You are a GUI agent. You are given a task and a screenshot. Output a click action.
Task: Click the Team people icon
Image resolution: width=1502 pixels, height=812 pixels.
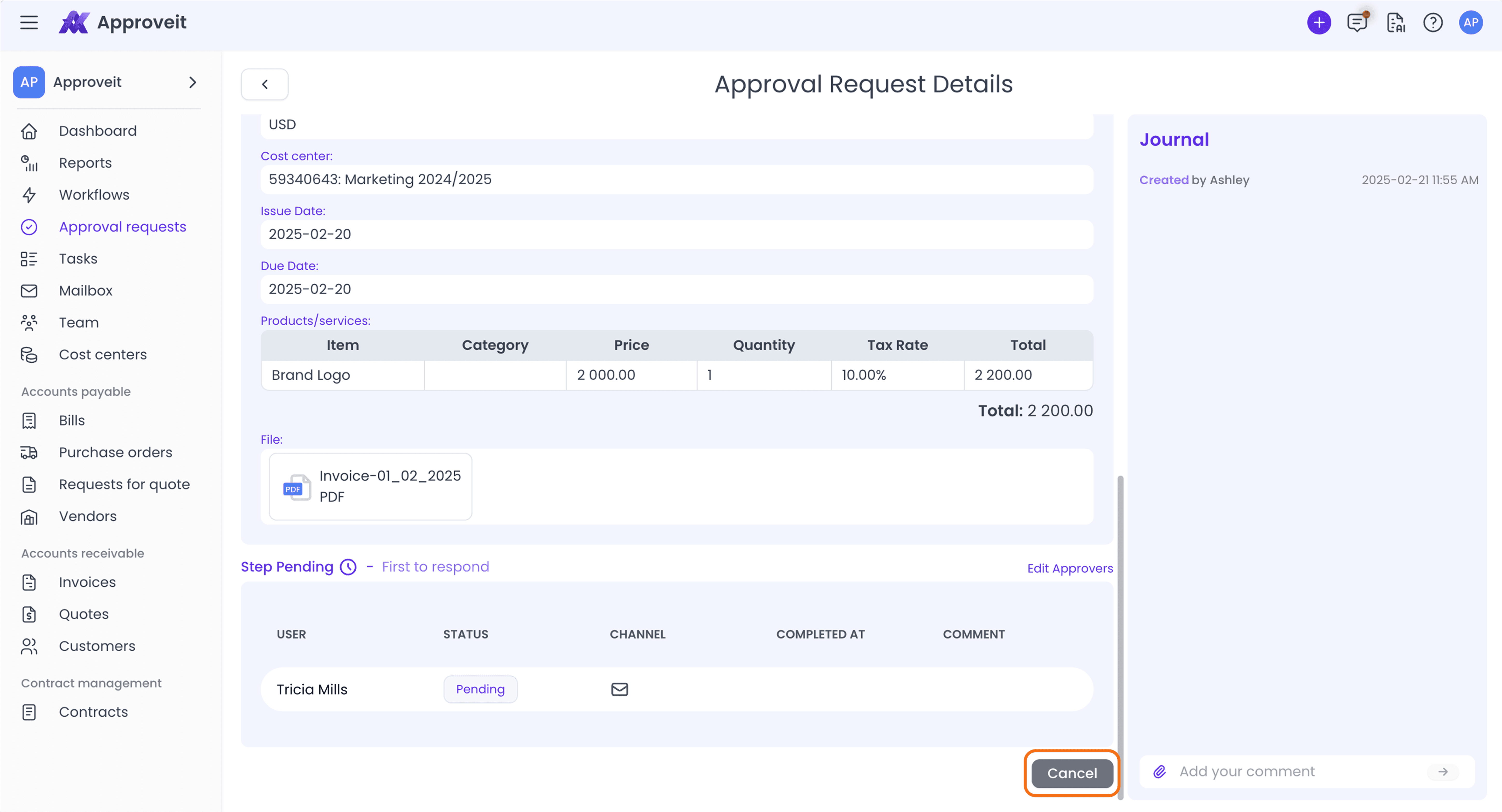coord(29,323)
